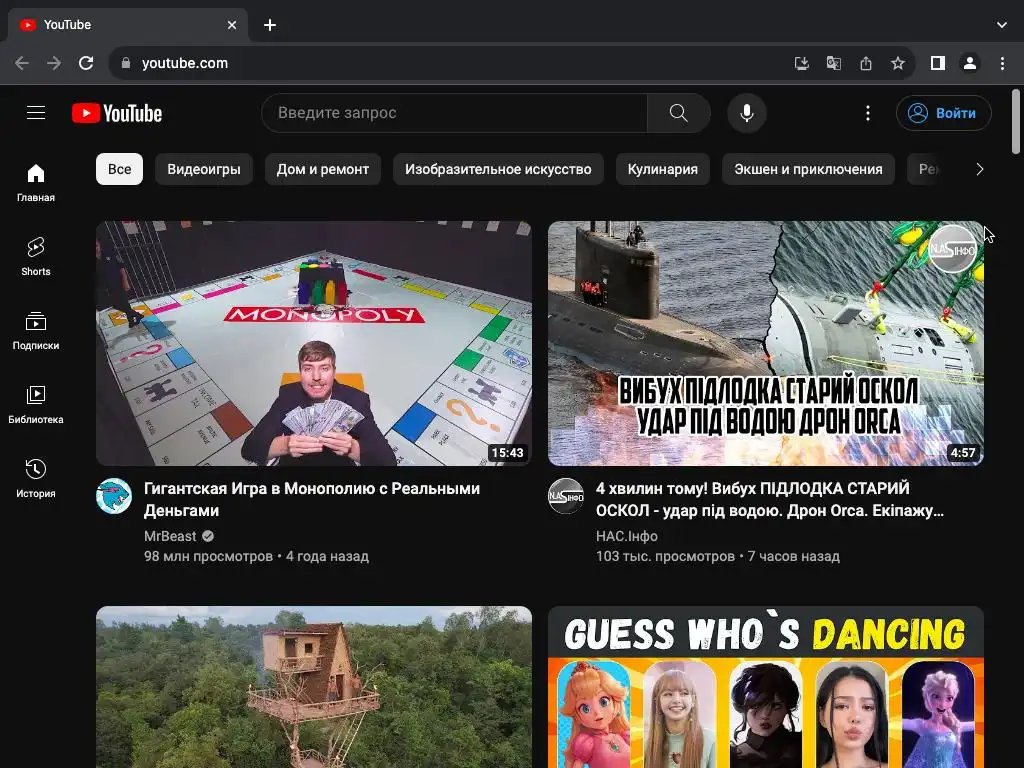Reload the page
The image size is (1024, 768).
pyautogui.click(x=86, y=63)
